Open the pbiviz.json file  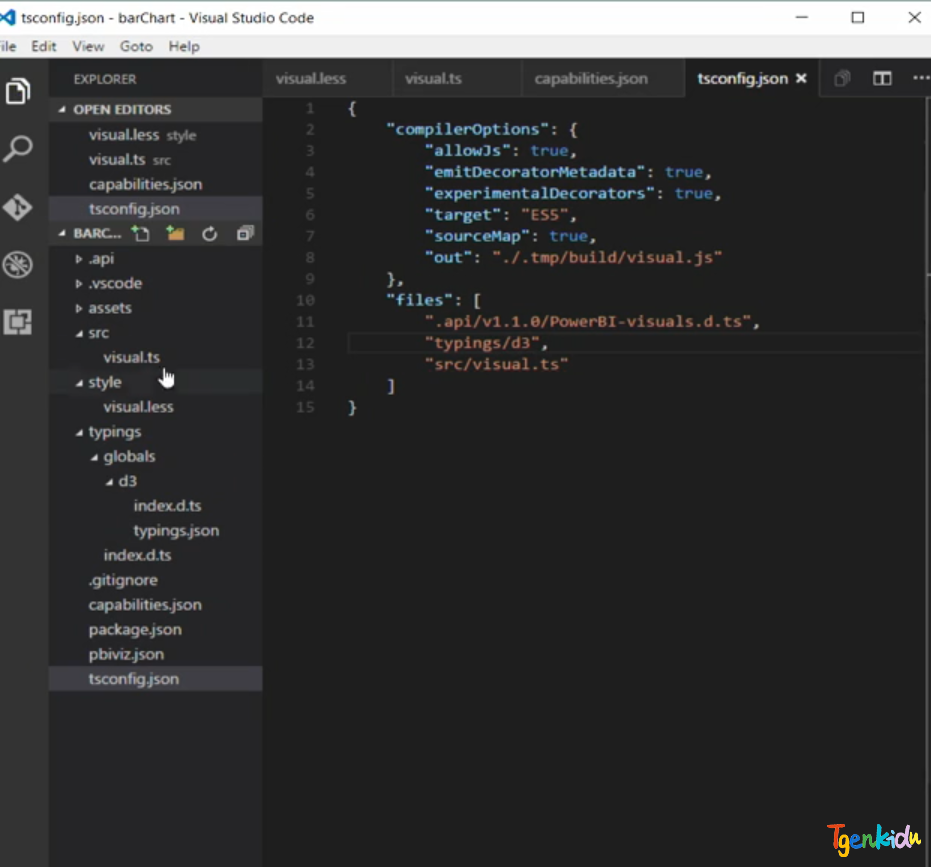point(156,654)
